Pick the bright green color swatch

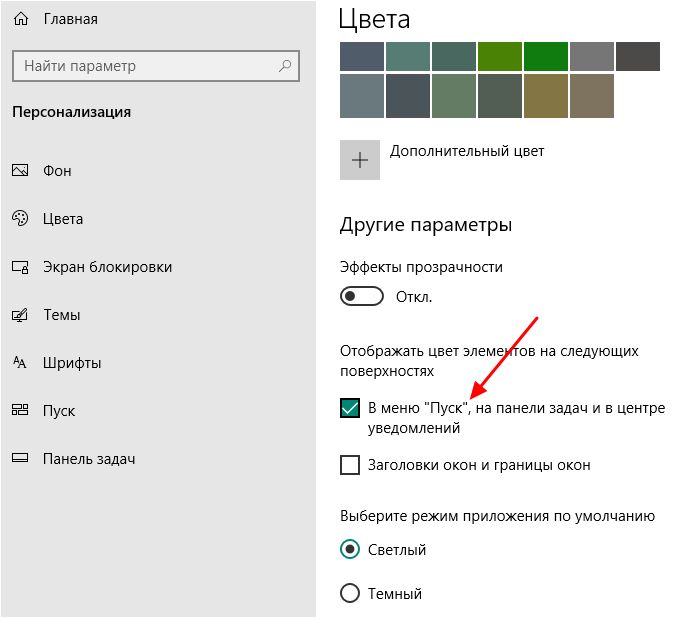[x=546, y=56]
